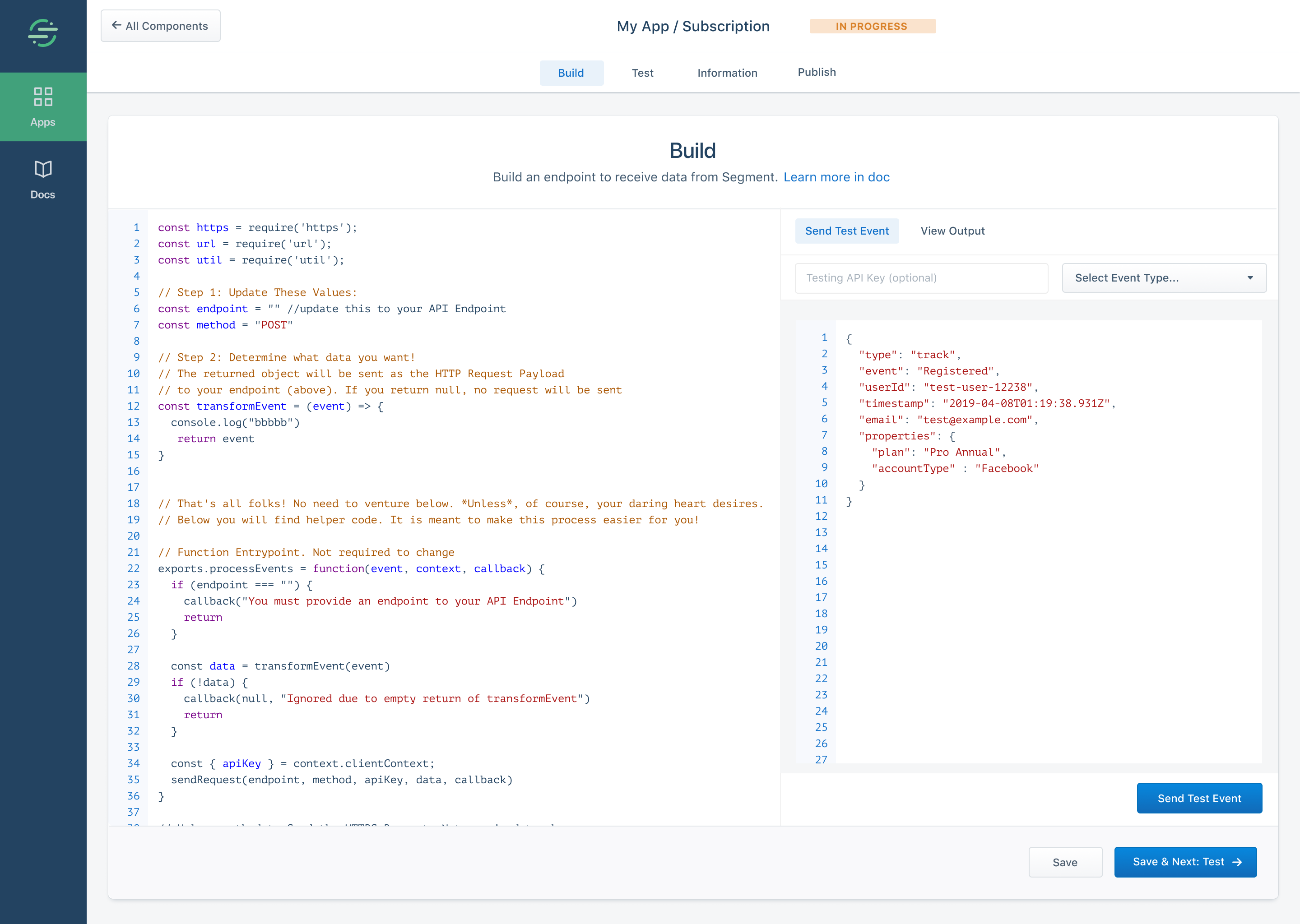Click the IN PROGRESS status badge
Viewport: 1300px width, 924px height.
click(x=872, y=26)
